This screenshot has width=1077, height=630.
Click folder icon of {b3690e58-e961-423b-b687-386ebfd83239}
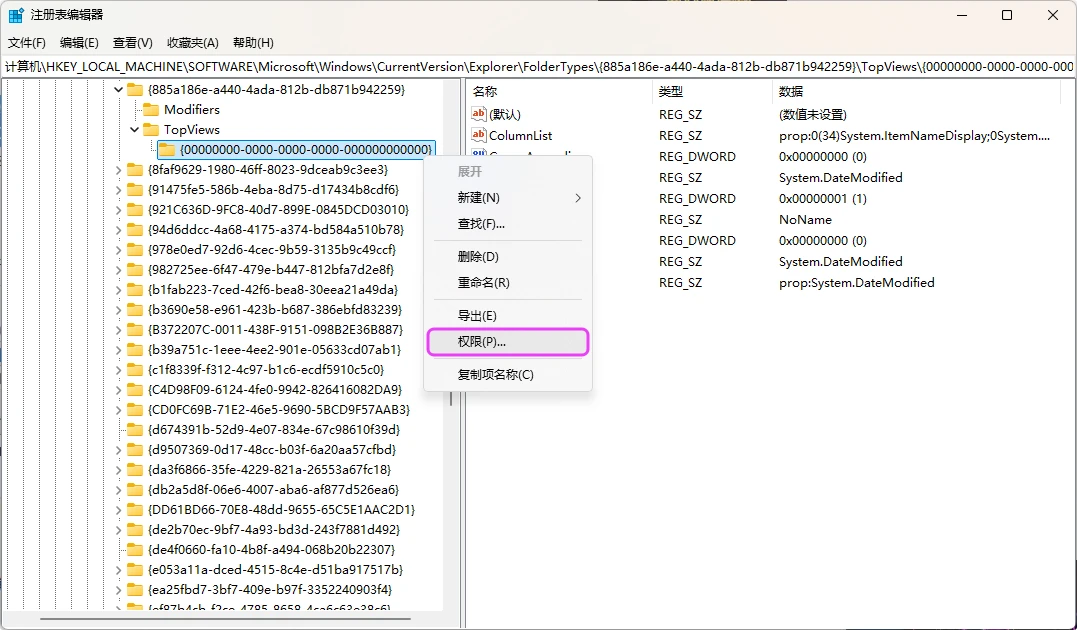click(135, 310)
